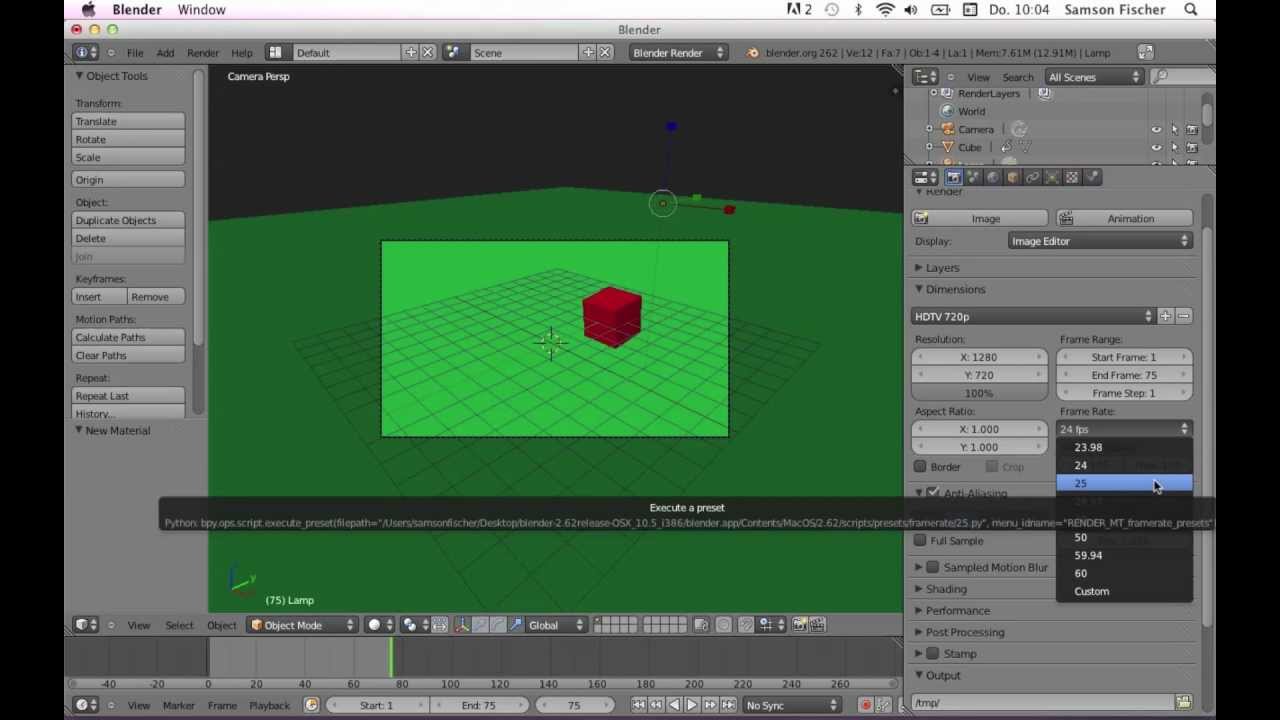Click the Blender info editor type icon
The height and width of the screenshot is (720, 1280).
86,52
